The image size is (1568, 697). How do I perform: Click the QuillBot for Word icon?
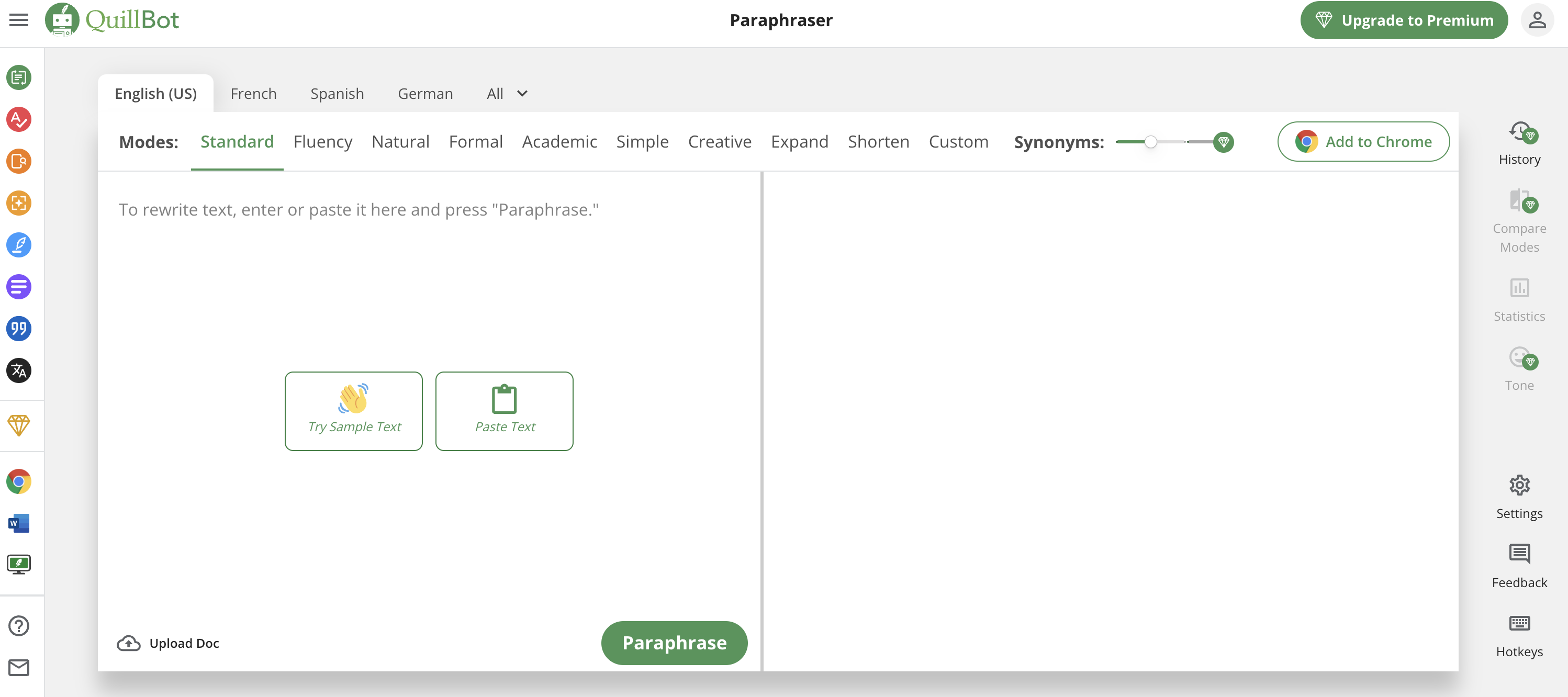click(x=19, y=523)
